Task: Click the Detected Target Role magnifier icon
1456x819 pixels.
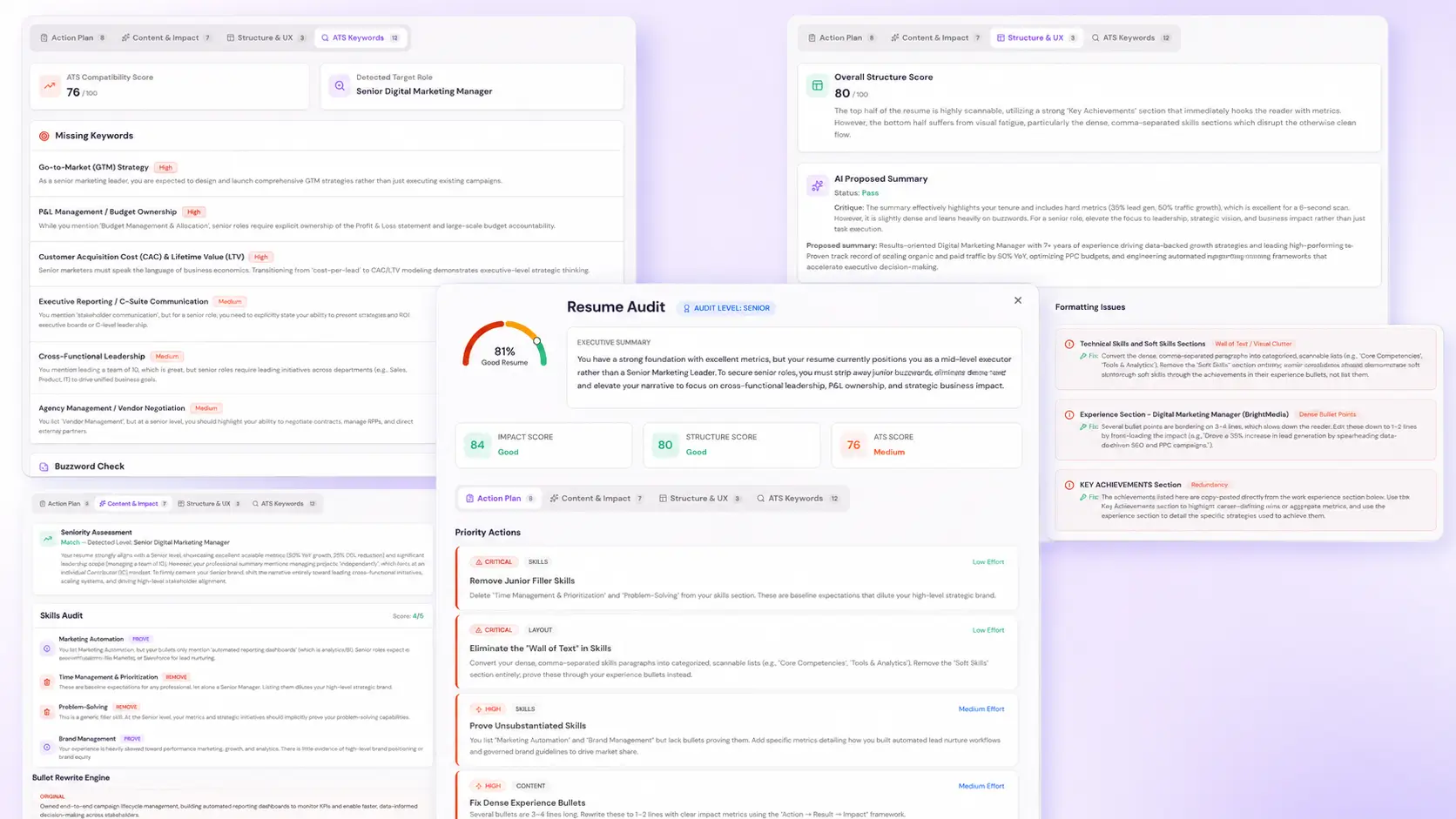Action: 340,85
